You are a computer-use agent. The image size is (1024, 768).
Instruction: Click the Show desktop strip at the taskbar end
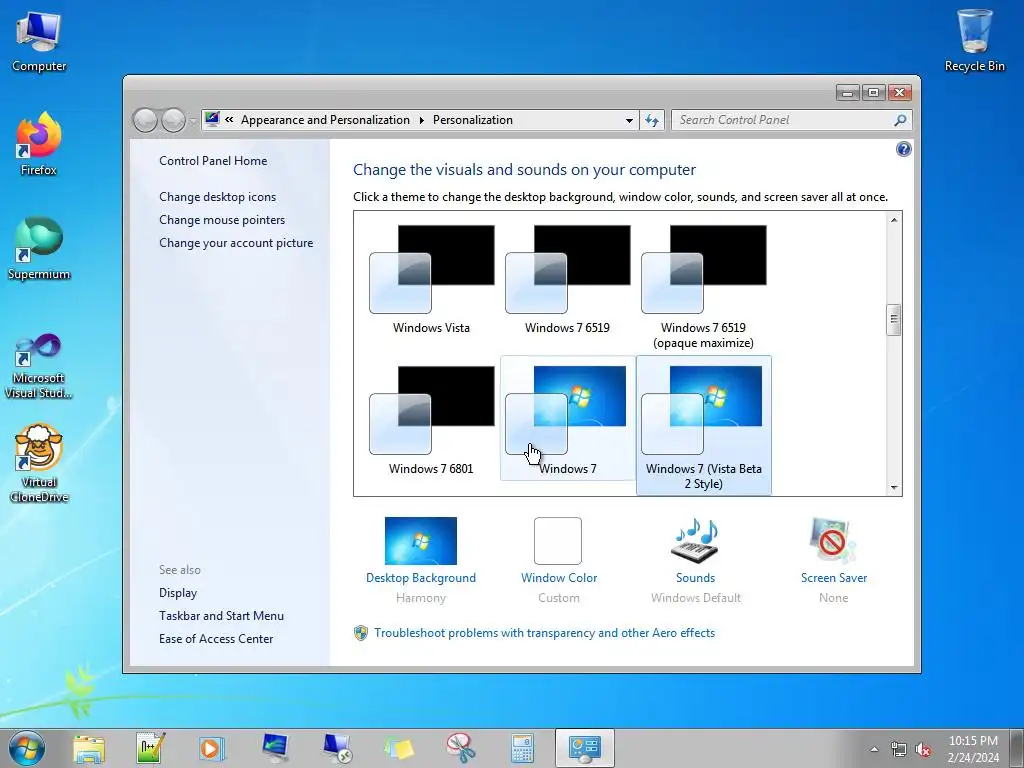[x=1017, y=748]
